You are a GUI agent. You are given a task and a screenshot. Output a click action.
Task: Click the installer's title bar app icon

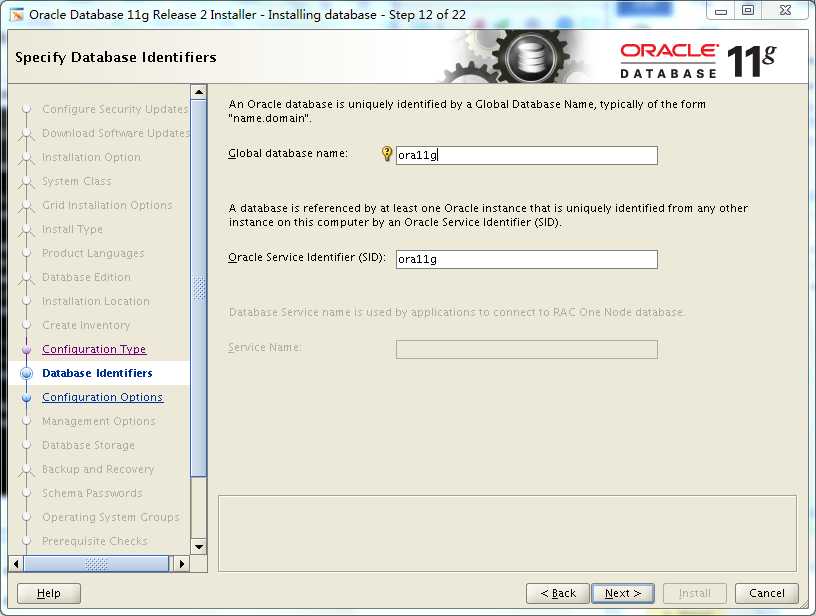(x=17, y=15)
